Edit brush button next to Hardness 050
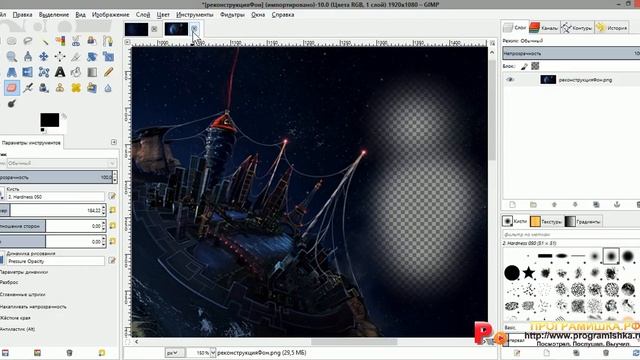This screenshot has height=360, width=640. 112,197
